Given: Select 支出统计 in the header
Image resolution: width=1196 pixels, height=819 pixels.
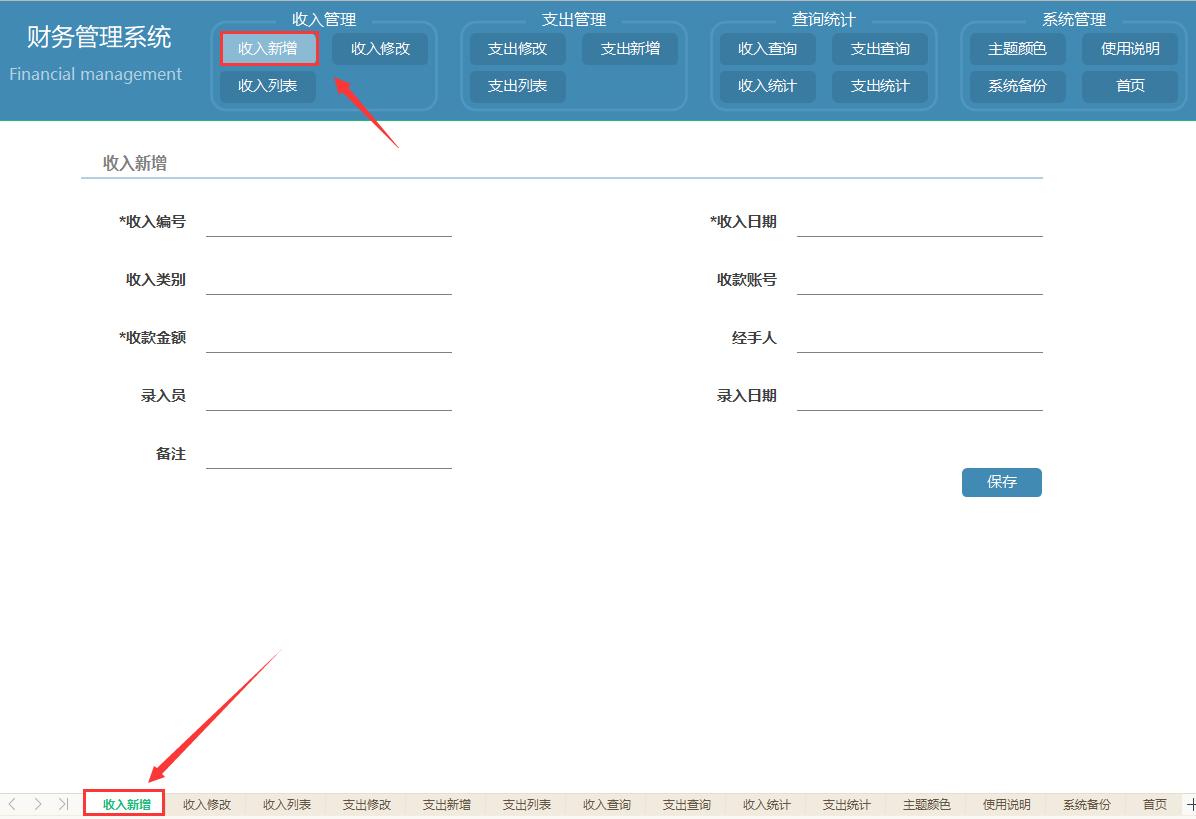Looking at the screenshot, I should click(x=881, y=86).
